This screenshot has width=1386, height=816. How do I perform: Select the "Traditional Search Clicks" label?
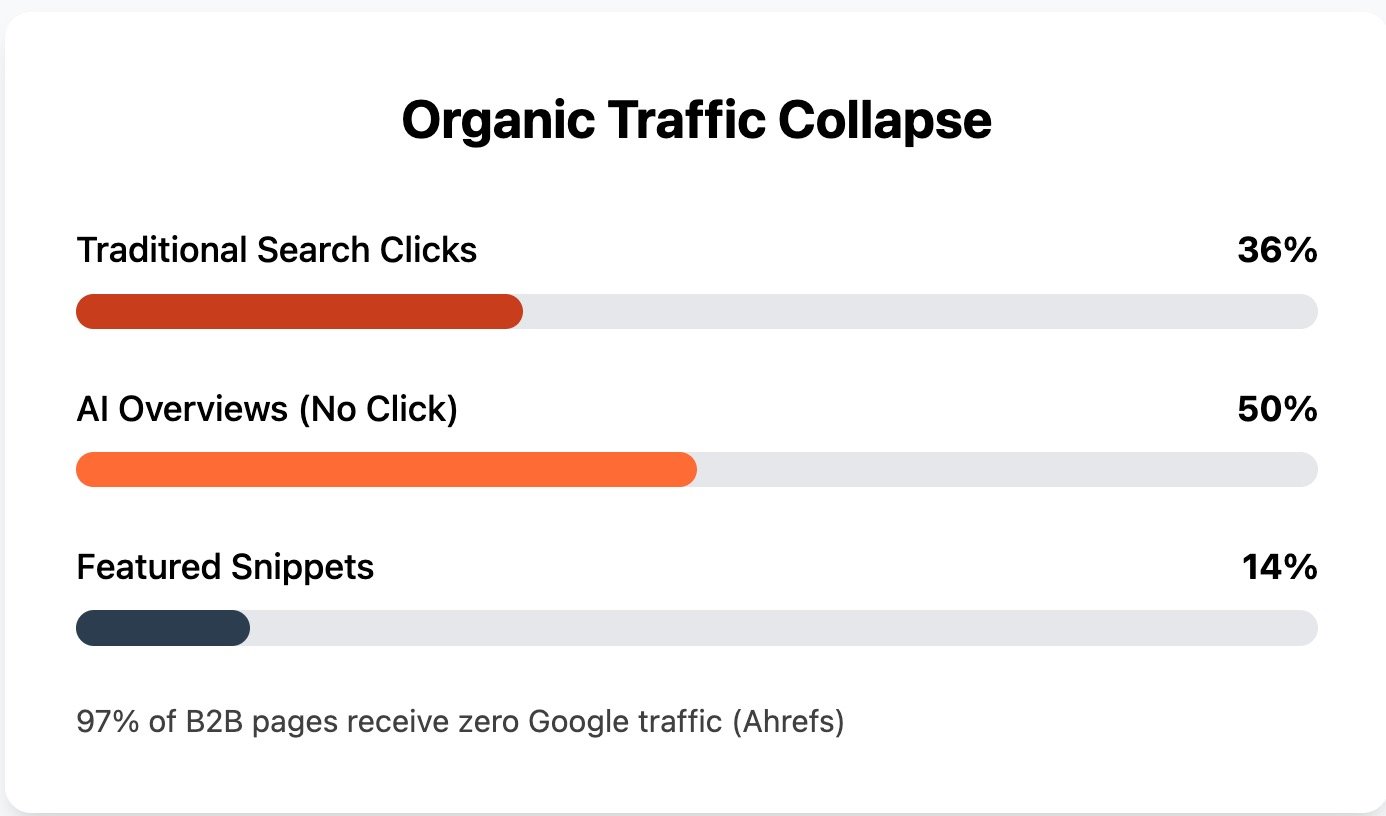[277, 250]
